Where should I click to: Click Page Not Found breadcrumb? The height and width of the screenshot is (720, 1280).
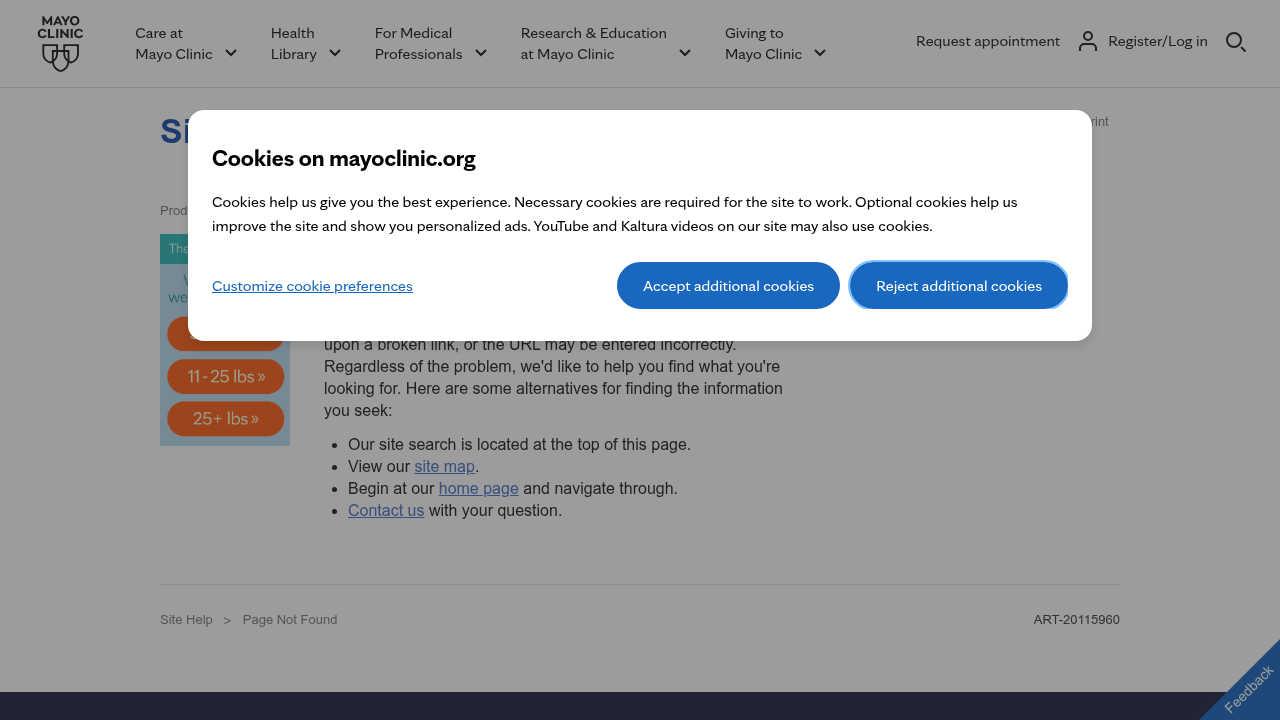[290, 620]
